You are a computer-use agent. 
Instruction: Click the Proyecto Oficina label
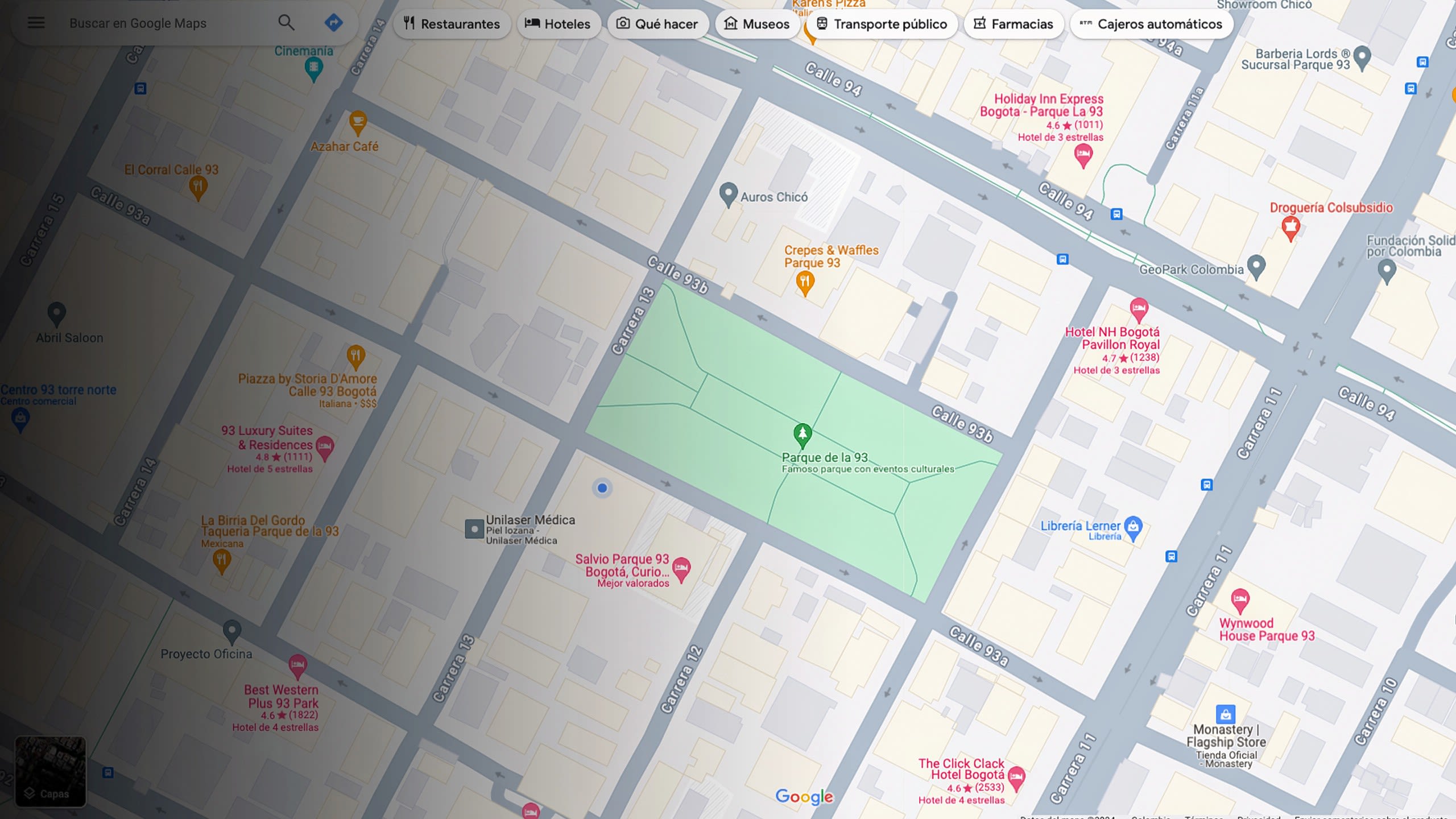206,654
